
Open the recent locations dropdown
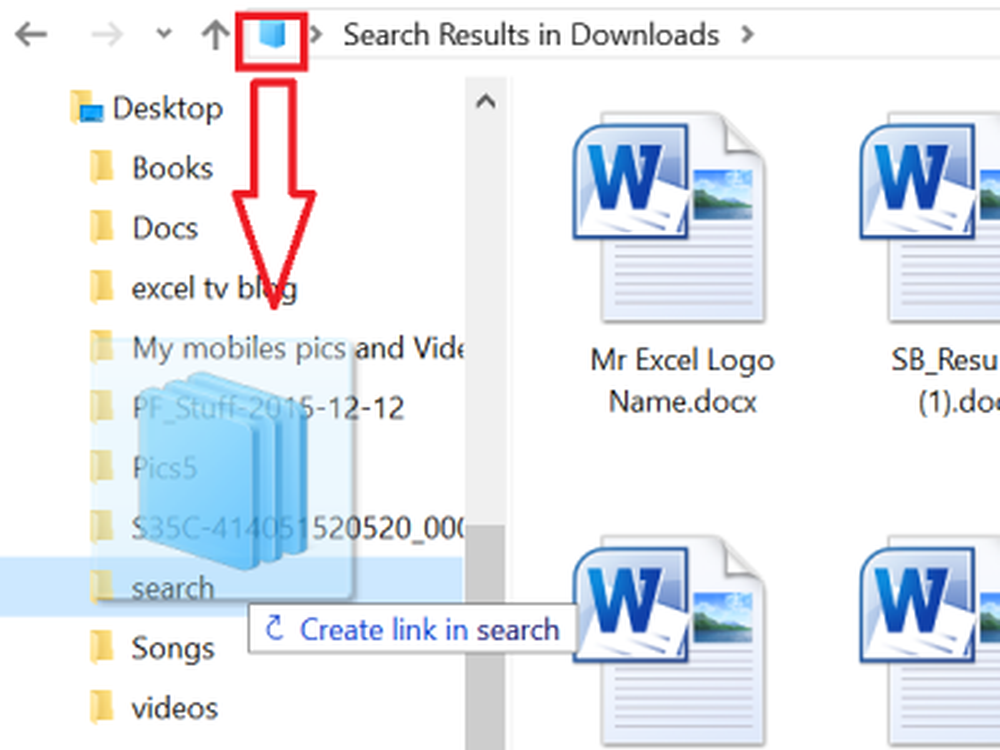[164, 33]
